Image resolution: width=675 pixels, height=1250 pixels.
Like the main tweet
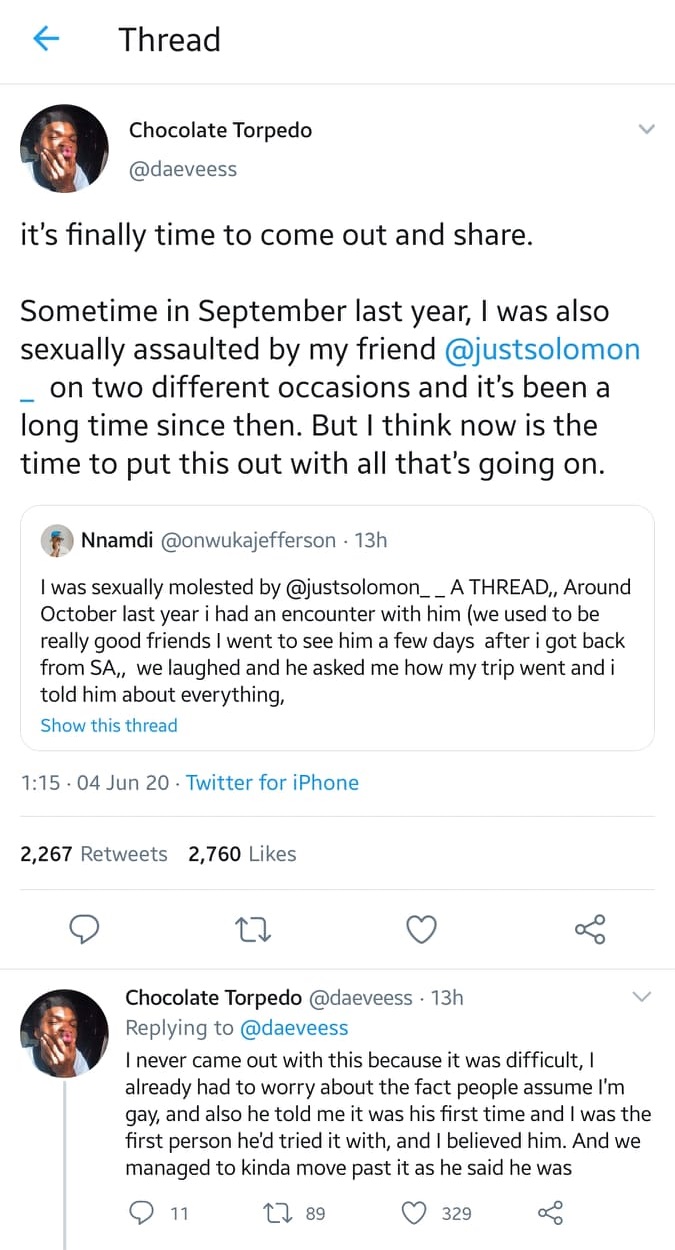(x=422, y=929)
